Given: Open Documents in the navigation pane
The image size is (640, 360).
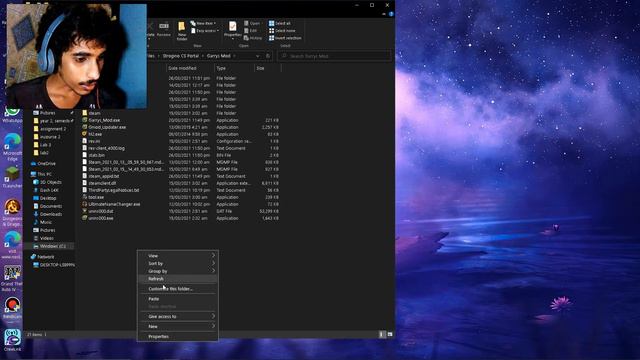Looking at the screenshot, I should [x=48, y=207].
